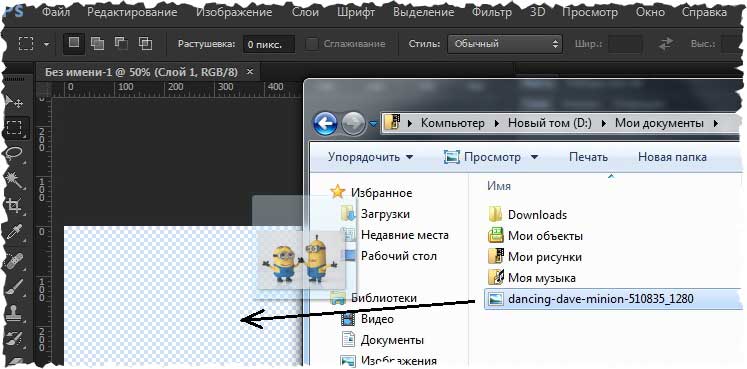Screen dimensions: 747x369
Task: Select Документы library in sidebar
Action: [392, 340]
